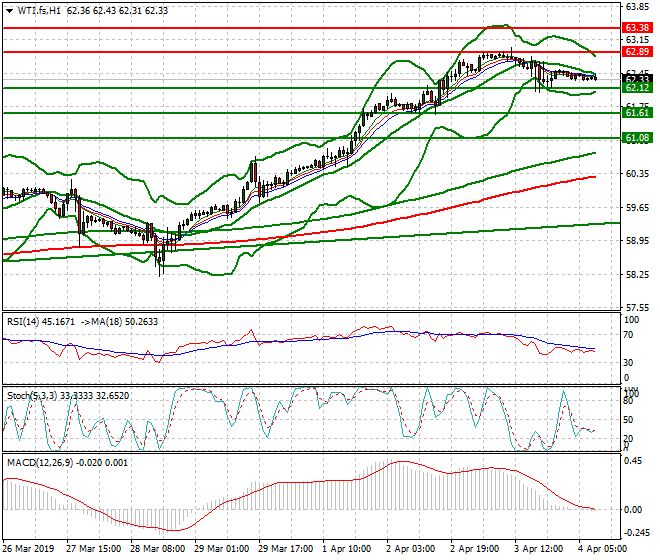Click the 63.15 price scale value

(x=637, y=40)
